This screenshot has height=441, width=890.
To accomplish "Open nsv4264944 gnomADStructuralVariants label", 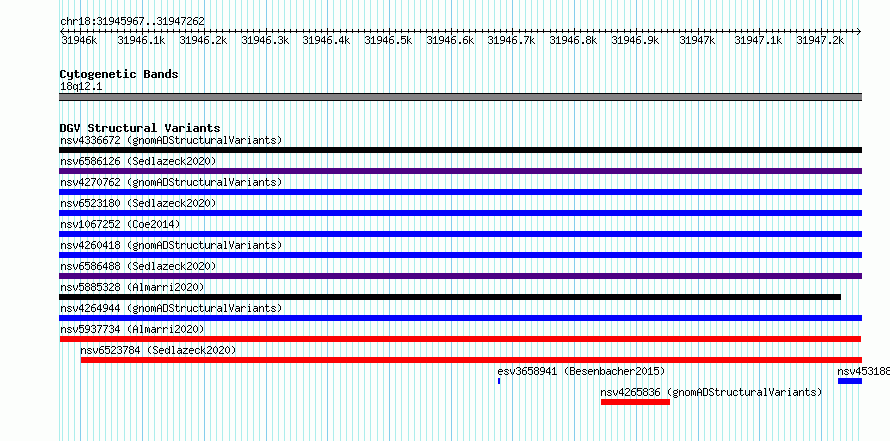I will [171, 308].
